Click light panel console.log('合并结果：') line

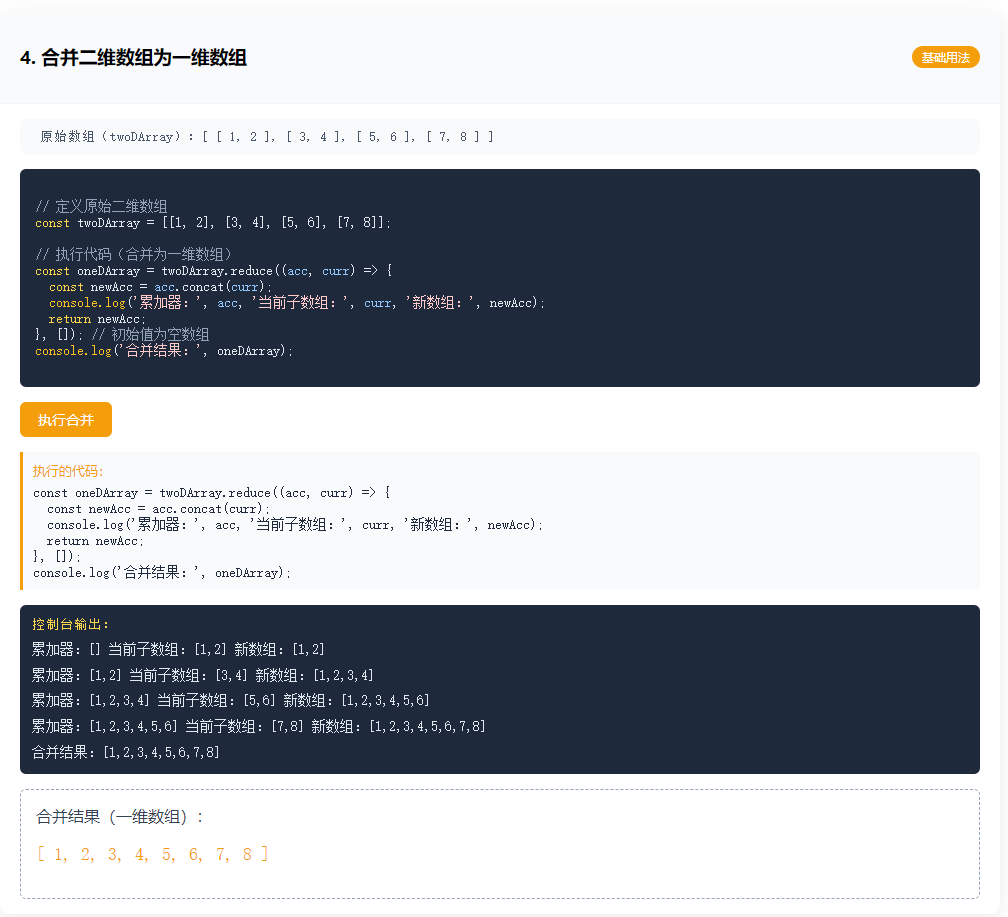click(162, 572)
